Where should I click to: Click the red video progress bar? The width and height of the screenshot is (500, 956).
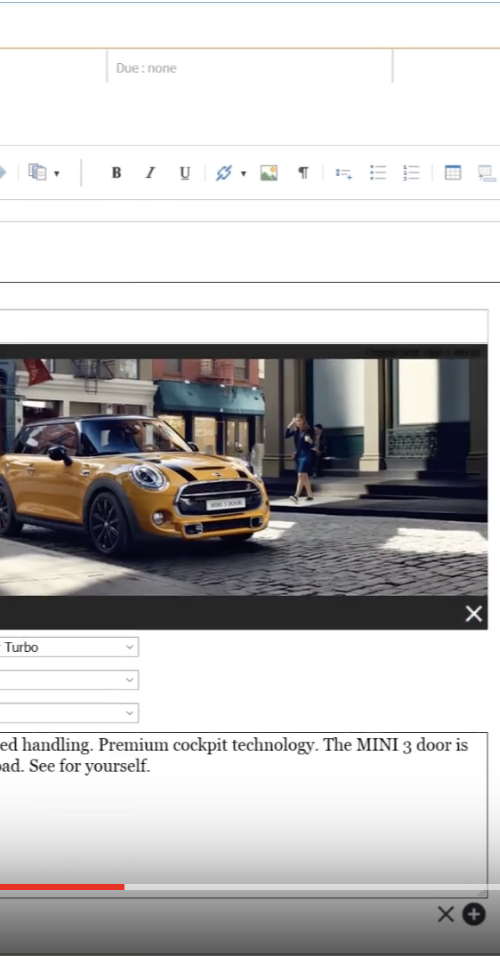click(62, 887)
